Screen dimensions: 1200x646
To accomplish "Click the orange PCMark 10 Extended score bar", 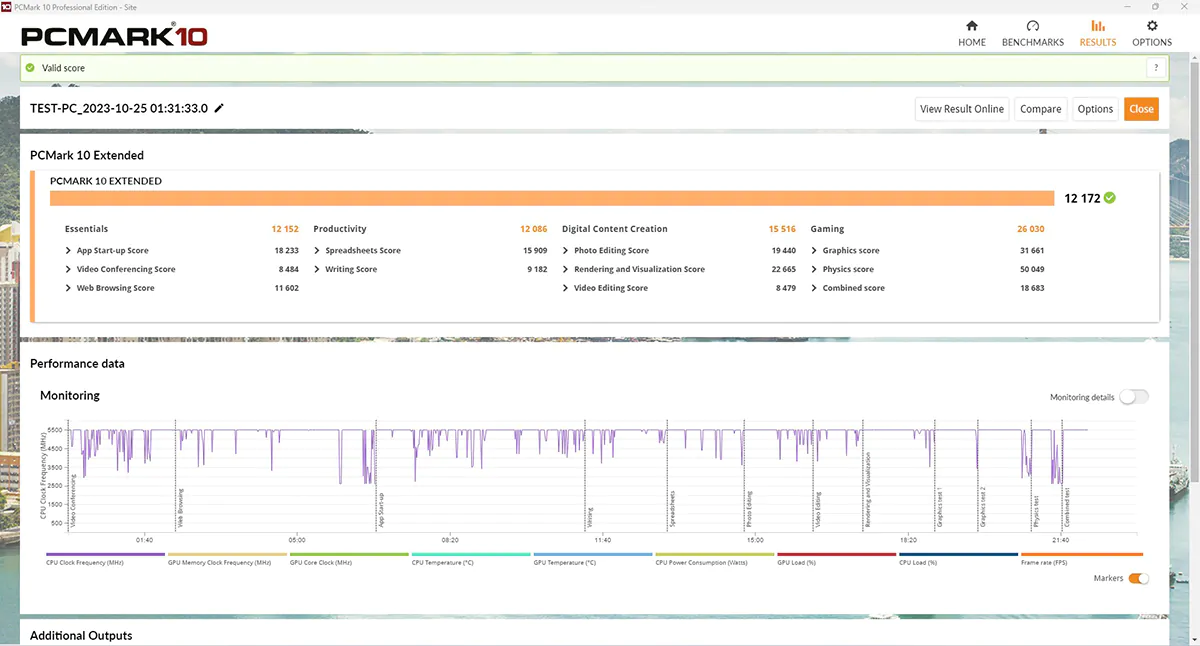I will click(x=552, y=198).
